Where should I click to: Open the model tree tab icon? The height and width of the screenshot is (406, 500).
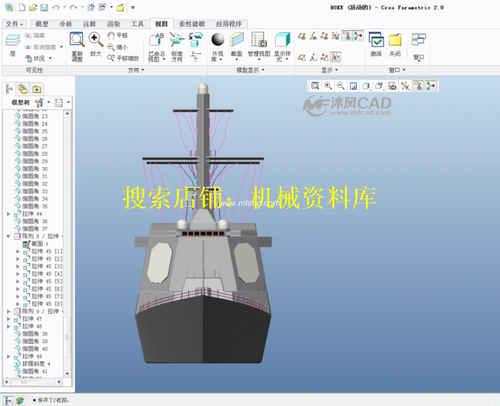click(9, 89)
